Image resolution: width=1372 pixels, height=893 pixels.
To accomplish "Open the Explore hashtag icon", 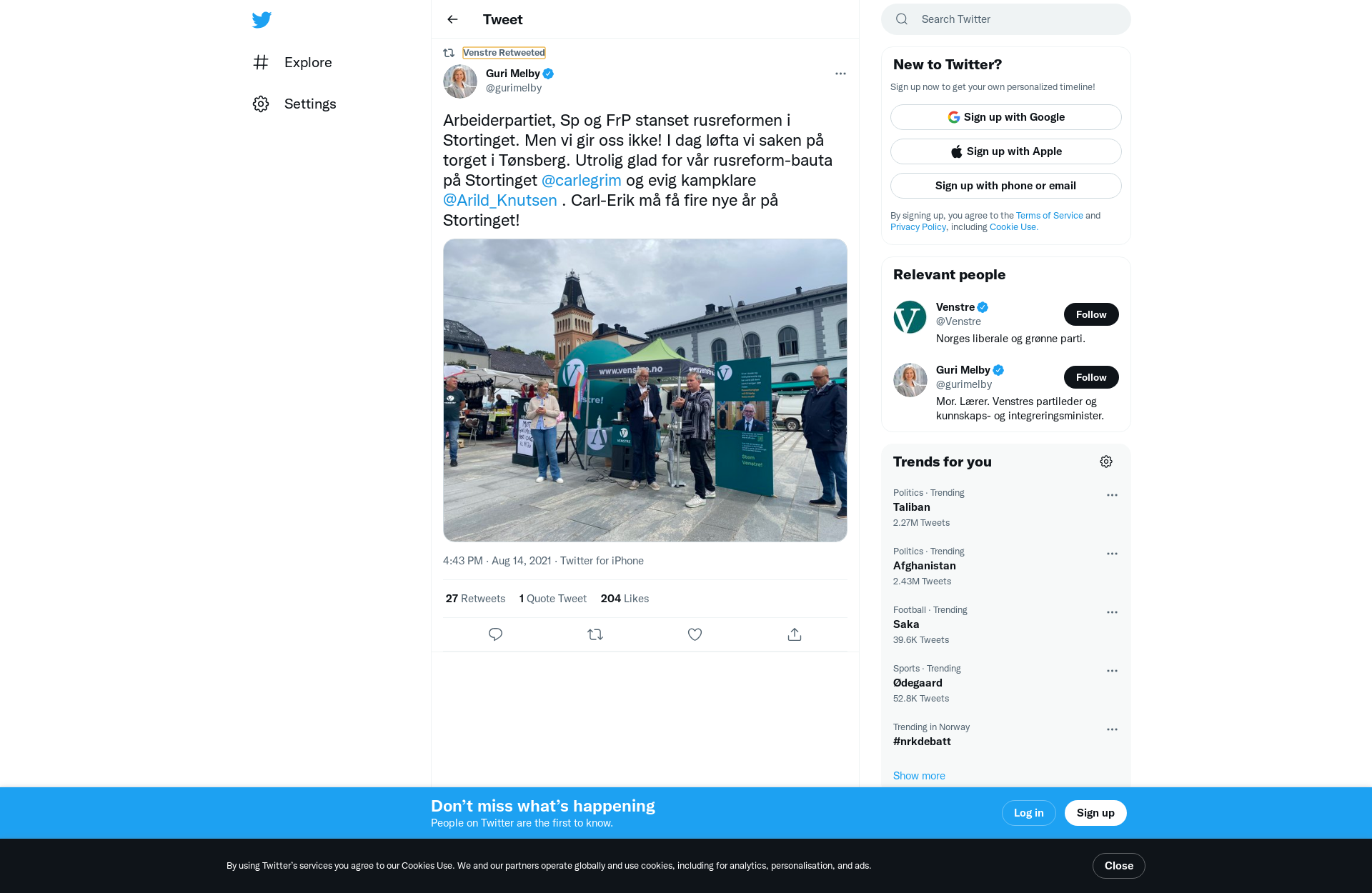I will pyautogui.click(x=261, y=62).
